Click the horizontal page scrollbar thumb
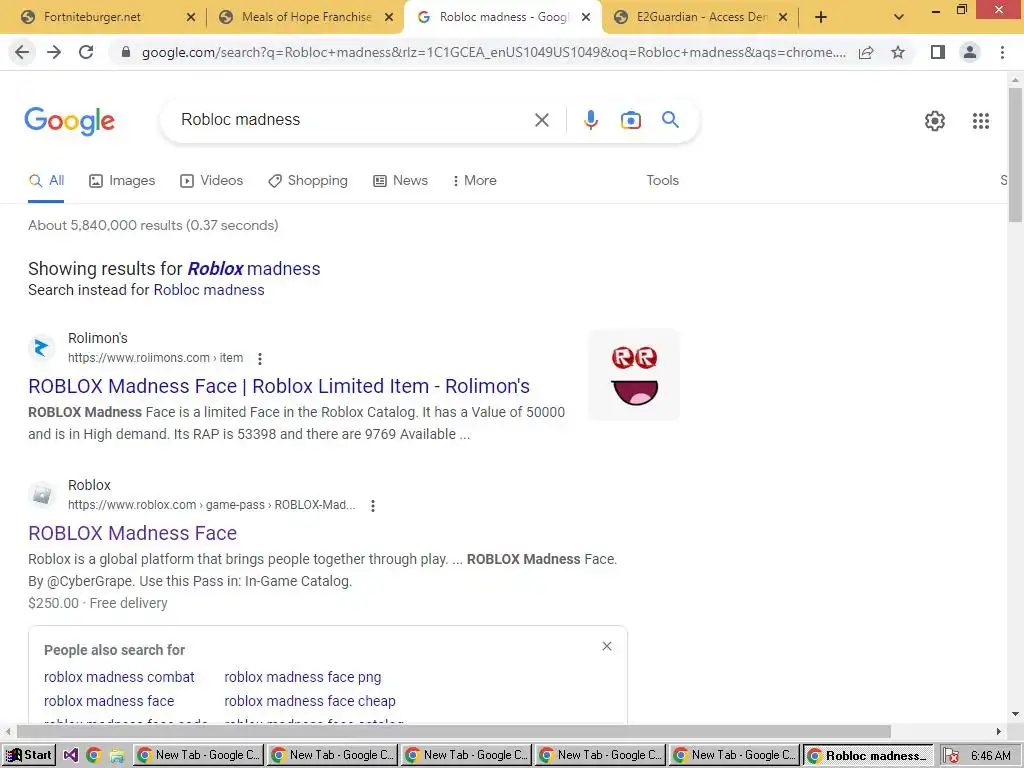Viewport: 1024px width, 768px height. 454,731
